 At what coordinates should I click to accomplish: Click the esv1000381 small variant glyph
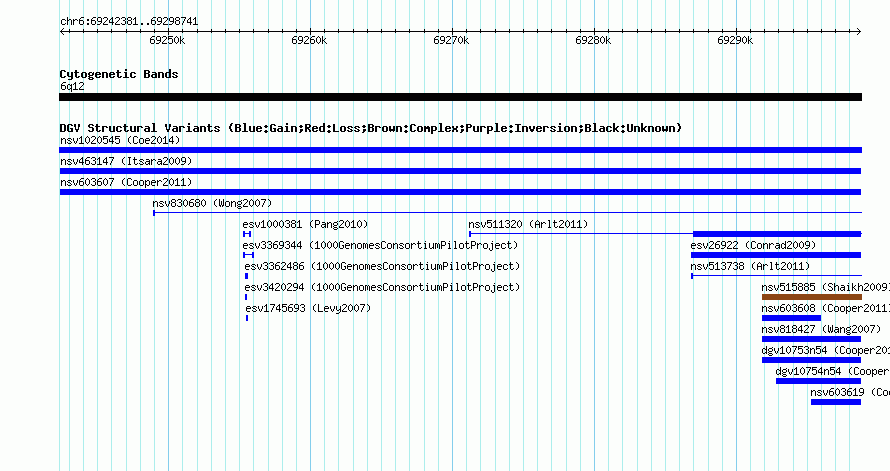point(247,234)
